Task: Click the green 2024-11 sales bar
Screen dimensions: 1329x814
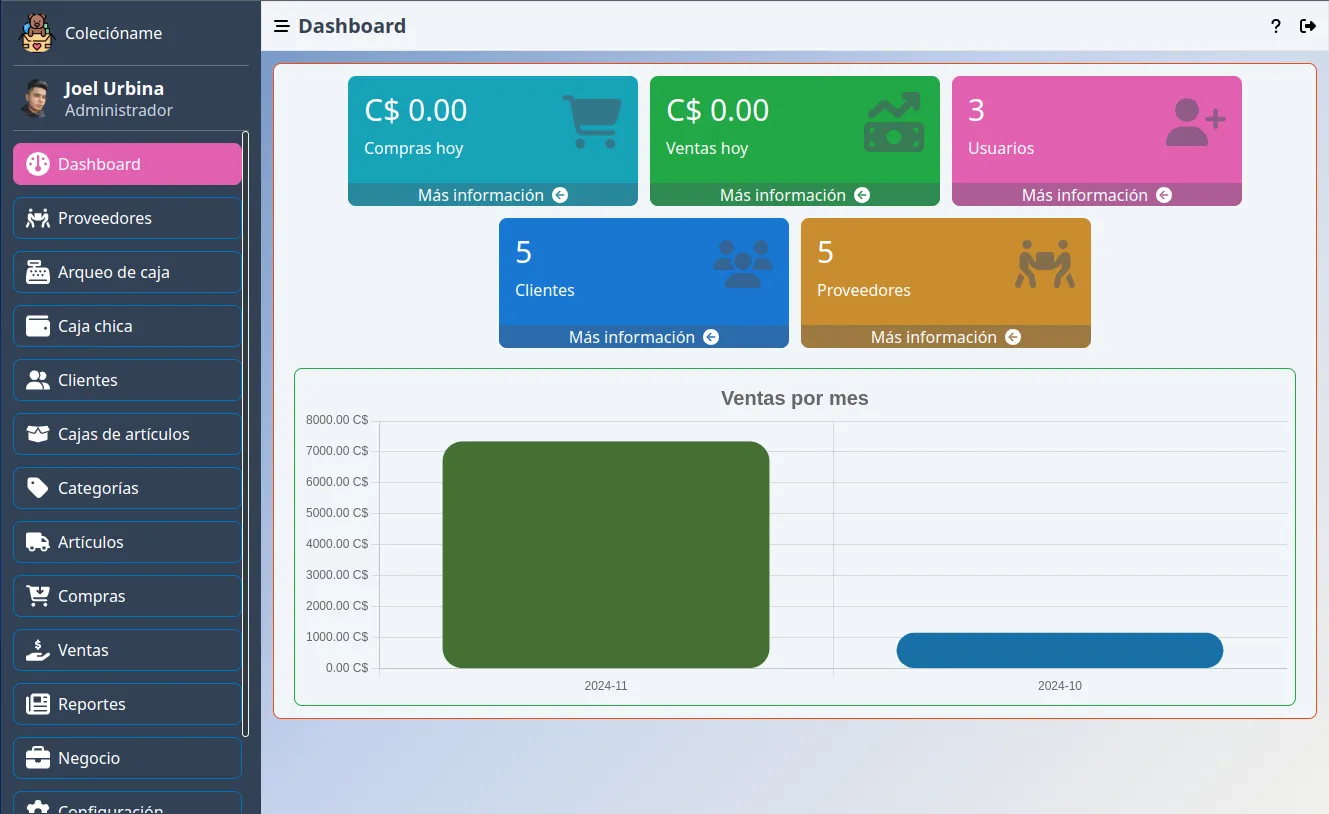Action: [x=606, y=554]
